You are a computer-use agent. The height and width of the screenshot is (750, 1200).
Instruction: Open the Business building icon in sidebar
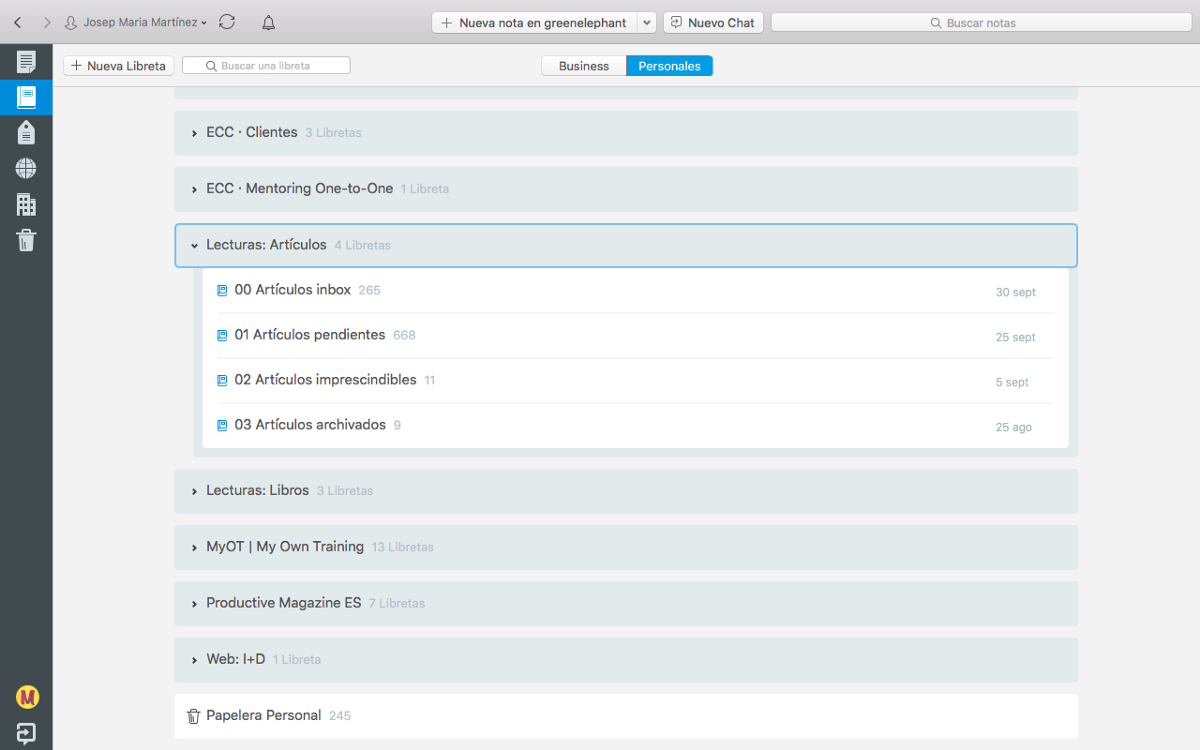[x=26, y=204]
